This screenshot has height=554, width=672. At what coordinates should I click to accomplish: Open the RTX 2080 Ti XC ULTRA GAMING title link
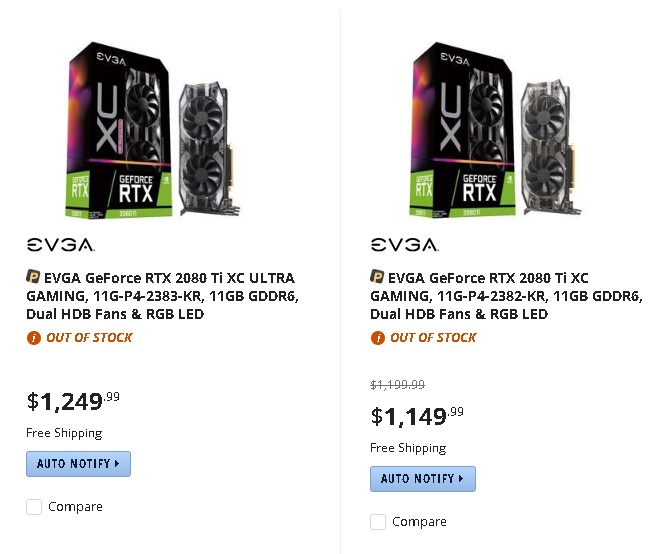[162, 296]
